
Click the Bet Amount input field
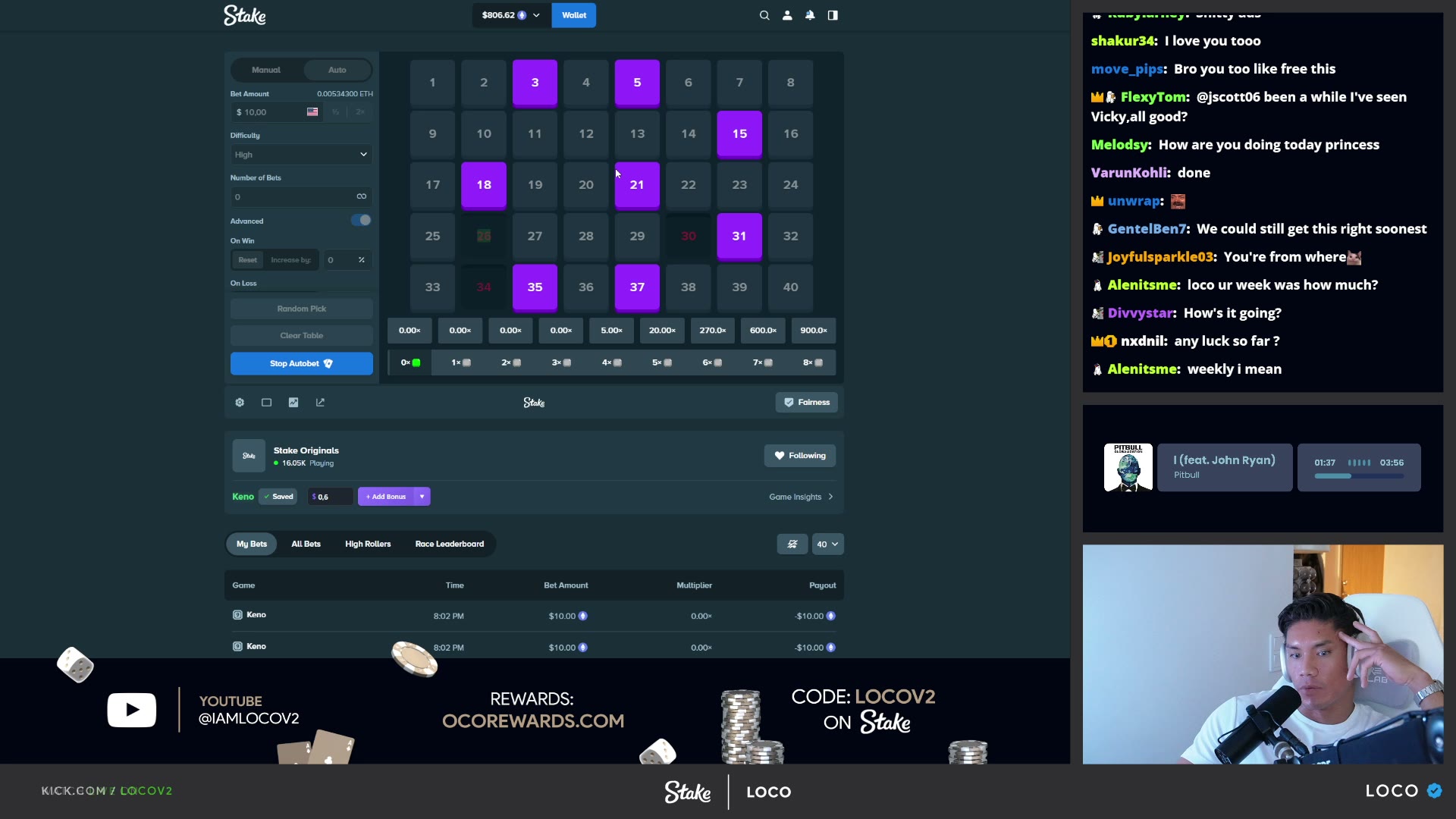pos(278,112)
